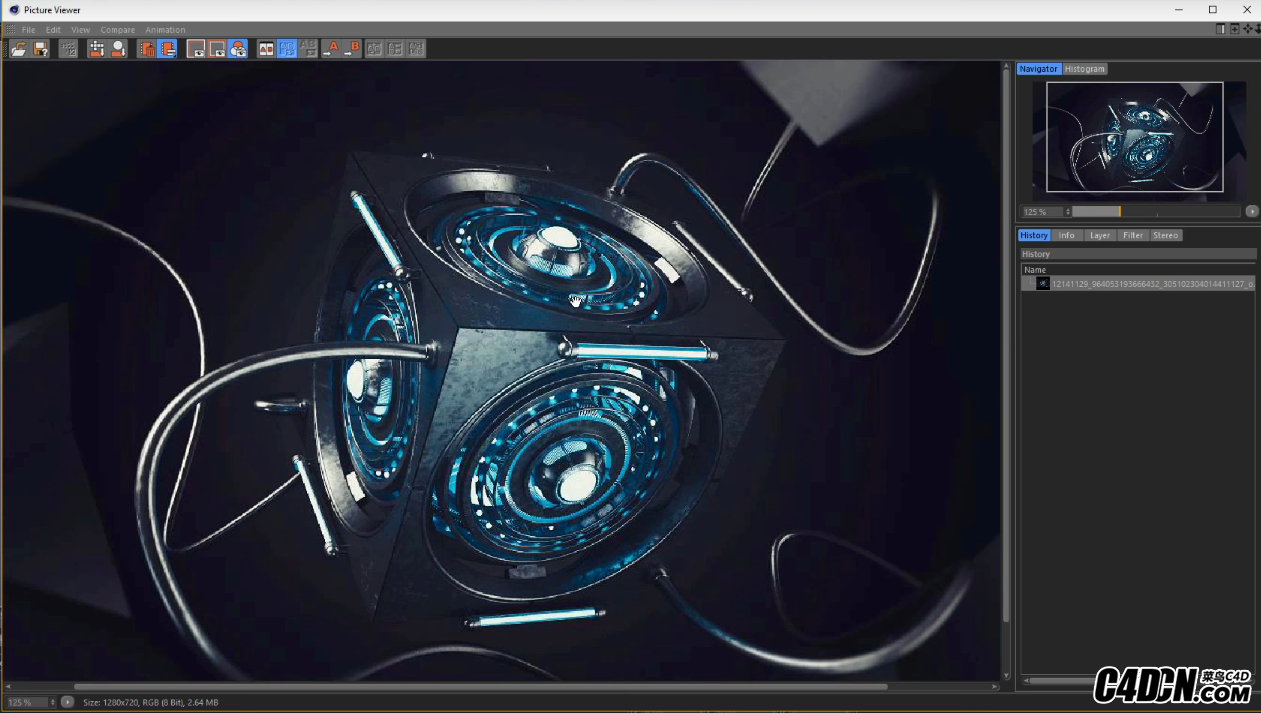Viewport: 1261px width, 713px height.
Task: Click the round arrow button beside zoom slider
Action: click(x=1252, y=212)
